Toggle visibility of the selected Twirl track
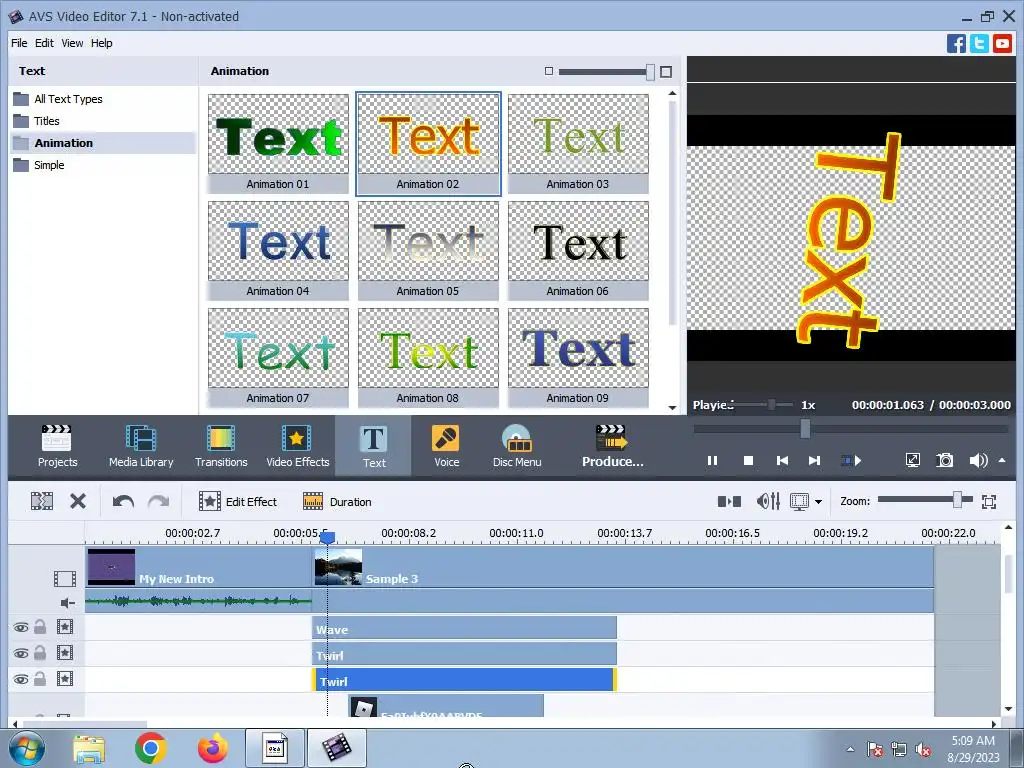Viewport: 1024px width, 768px height. 21,680
